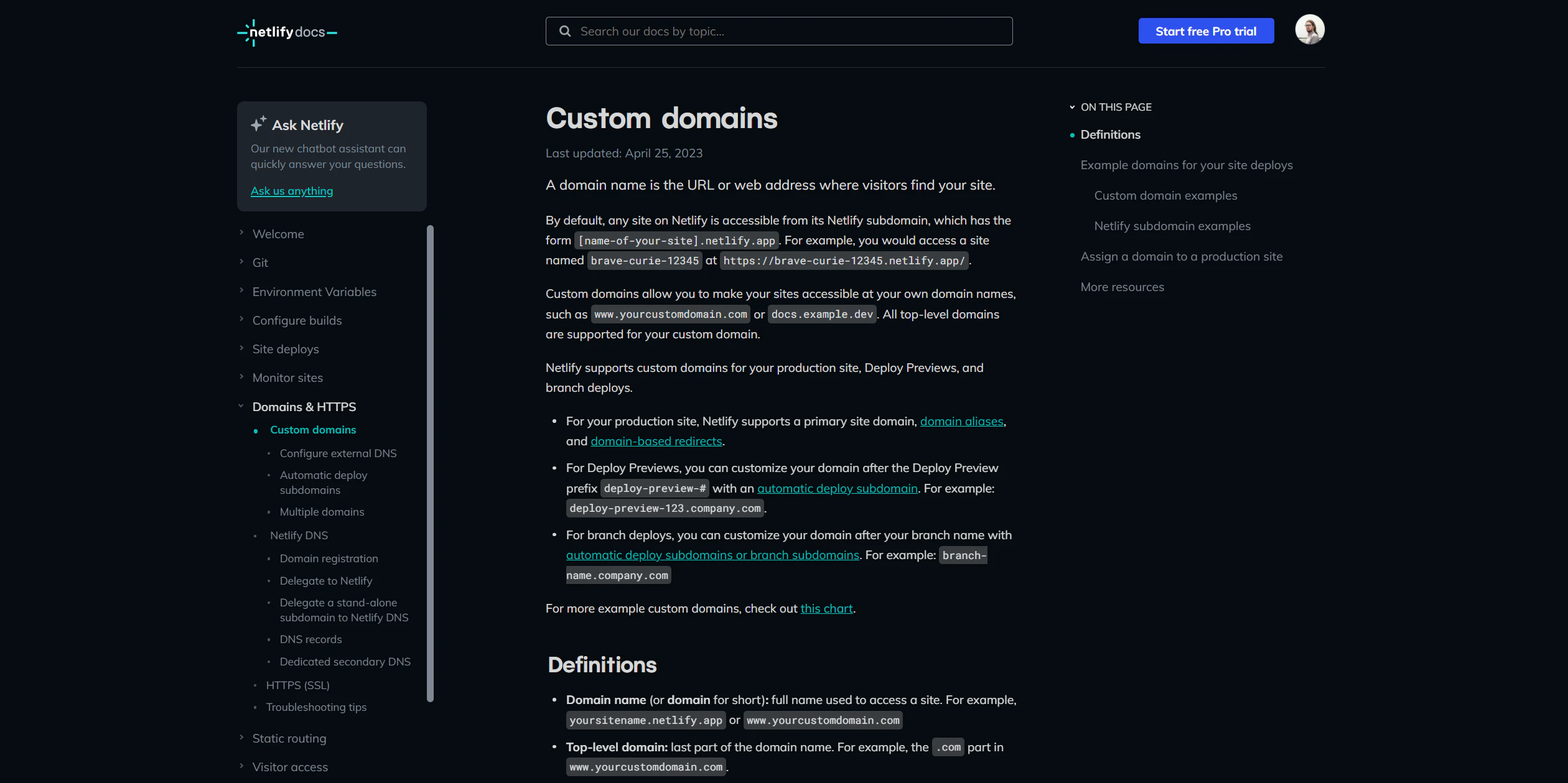Viewport: 1568px width, 783px height.
Task: Open HTTPS (SSL) sidebar item
Action: (x=297, y=685)
